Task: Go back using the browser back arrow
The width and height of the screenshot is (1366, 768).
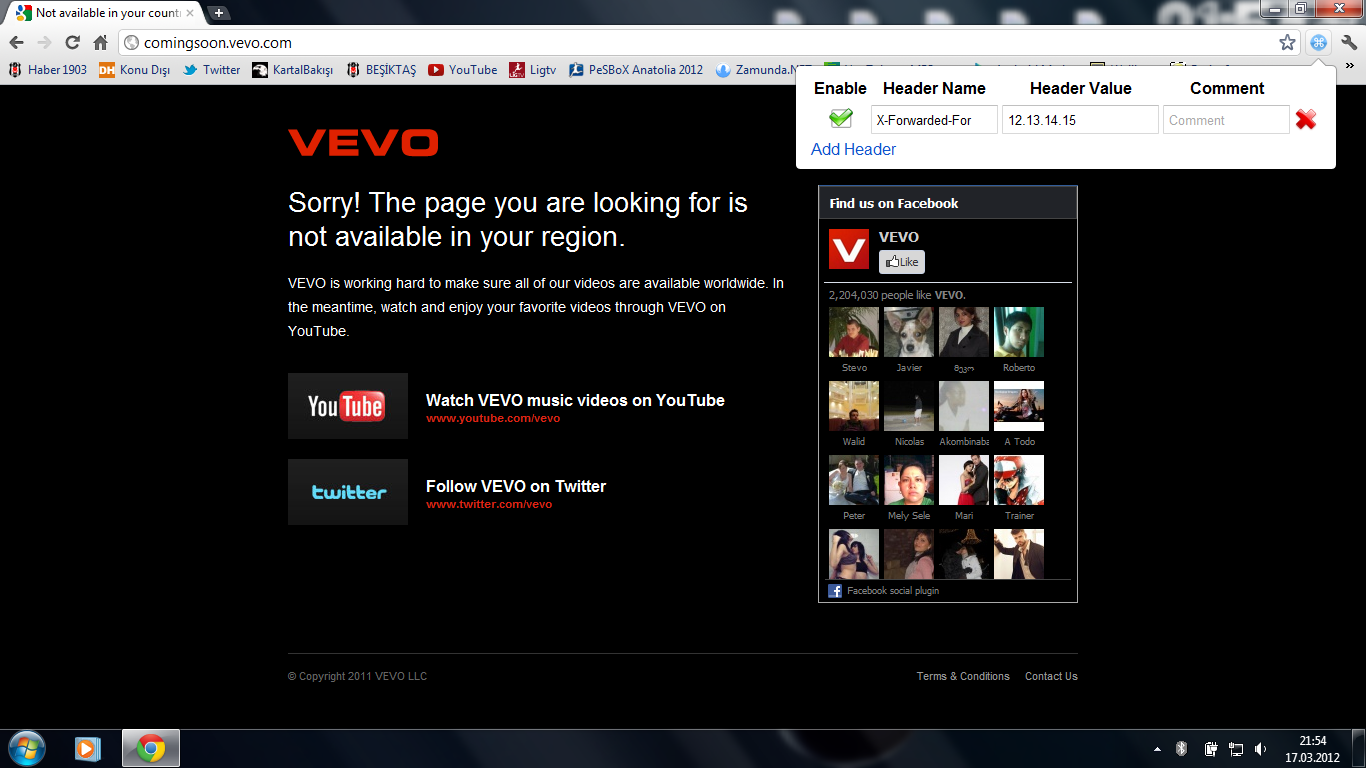Action: click(16, 43)
